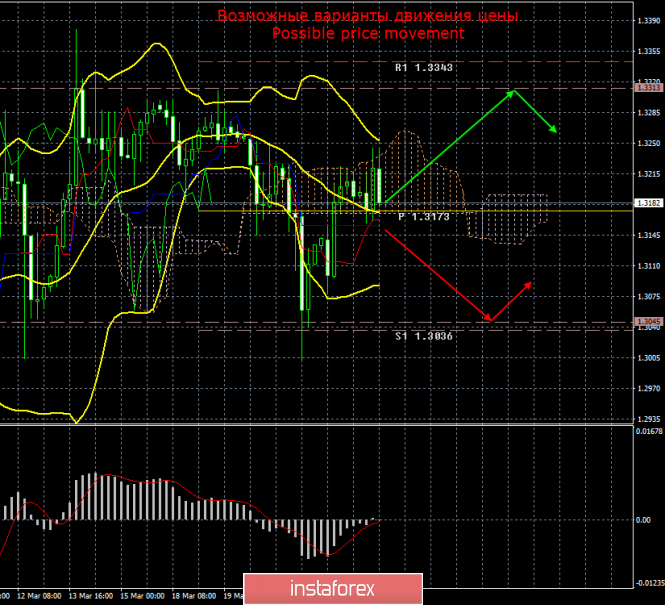
Task: Select the 1.3313 price marker on axis
Action: pos(649,88)
